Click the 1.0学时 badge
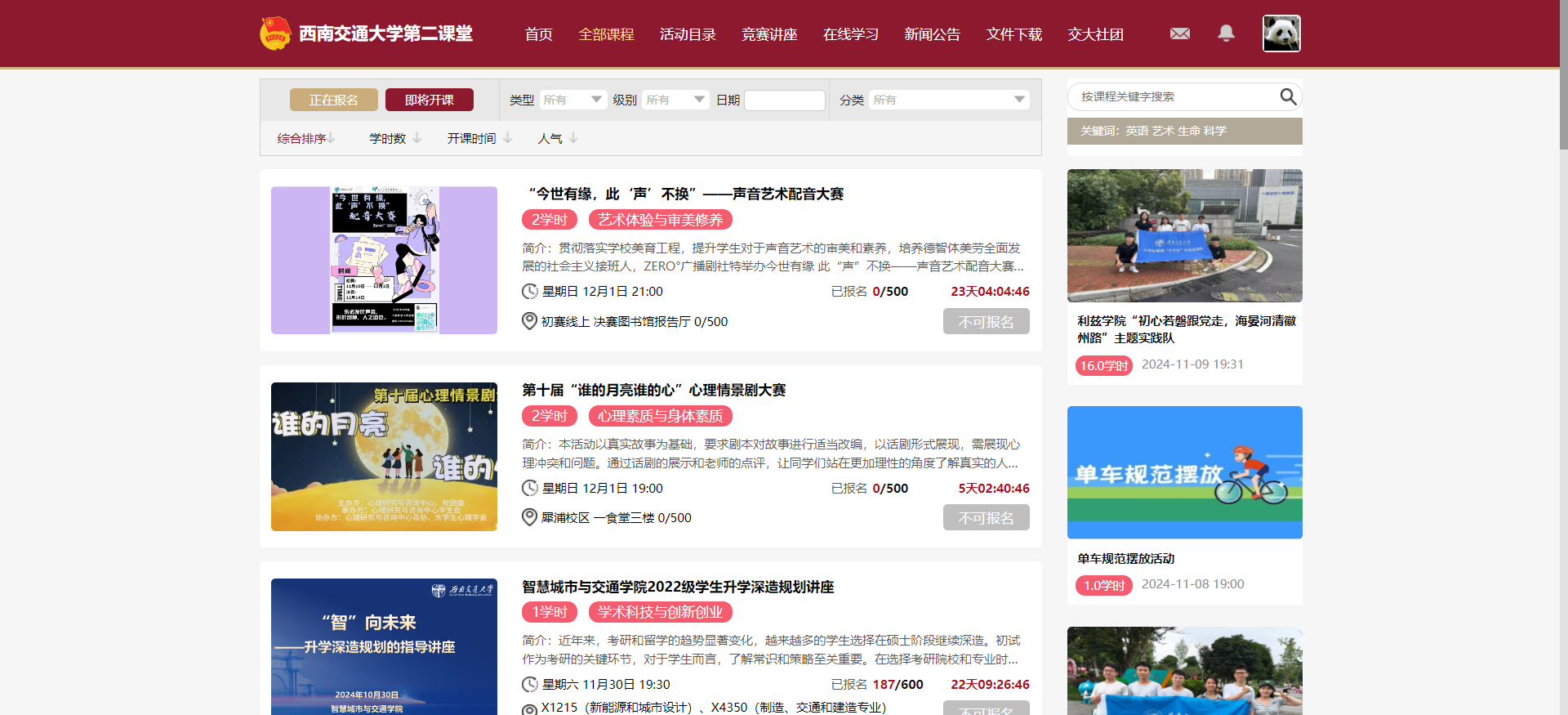 [x=1104, y=585]
